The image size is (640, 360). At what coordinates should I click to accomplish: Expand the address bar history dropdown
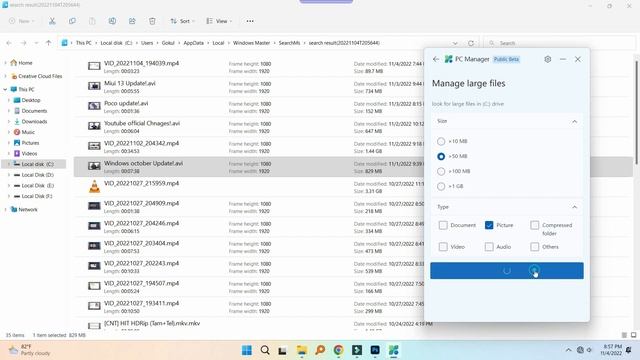coord(455,43)
